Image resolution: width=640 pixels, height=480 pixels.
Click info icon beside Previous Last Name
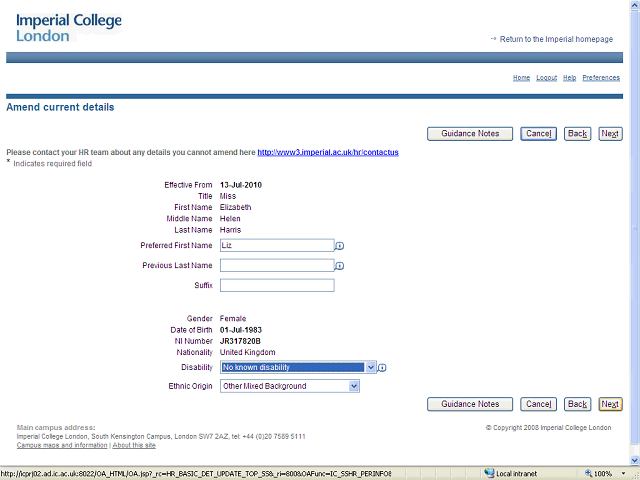(x=340, y=266)
